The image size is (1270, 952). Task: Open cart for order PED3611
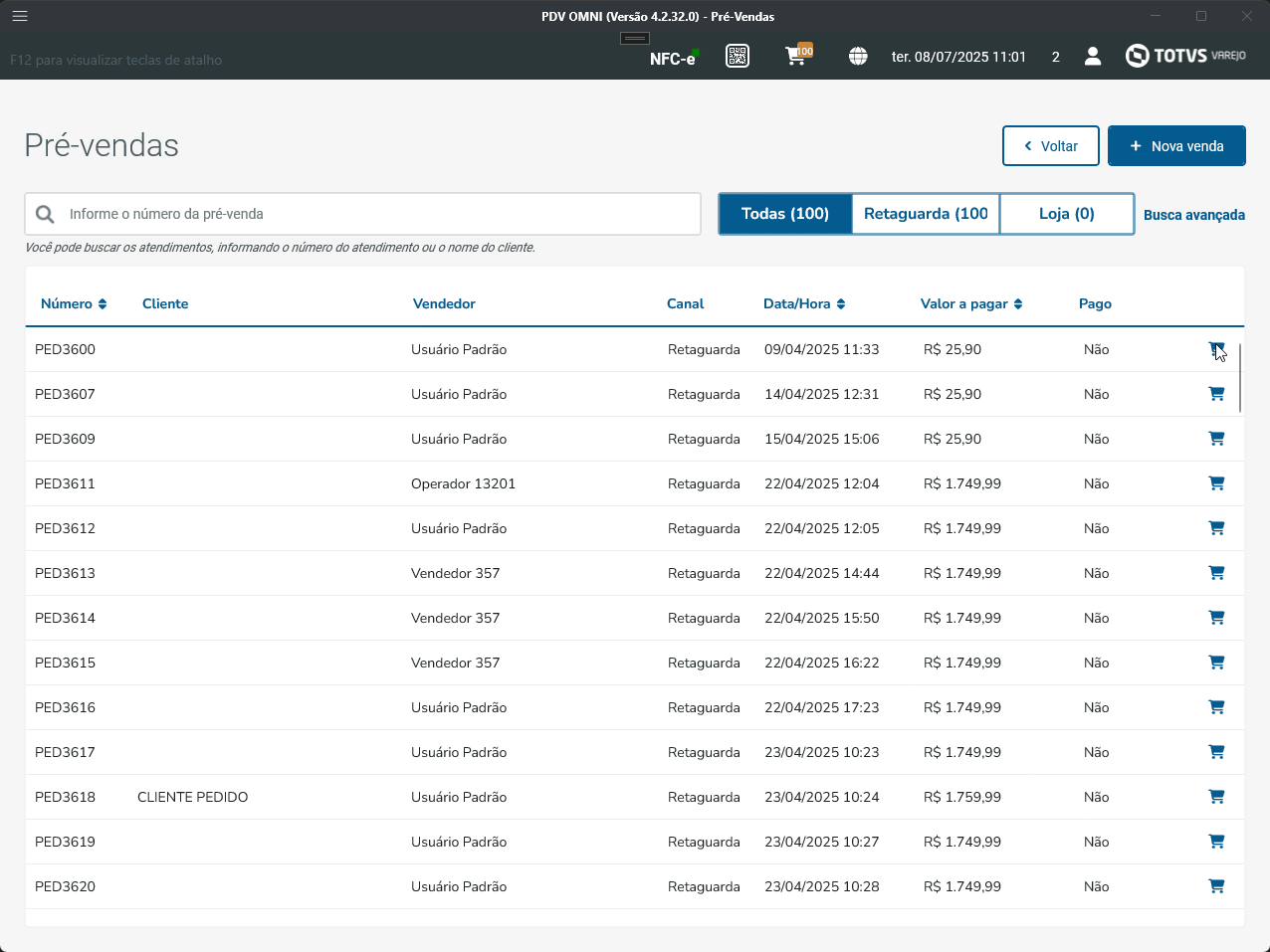click(x=1216, y=483)
